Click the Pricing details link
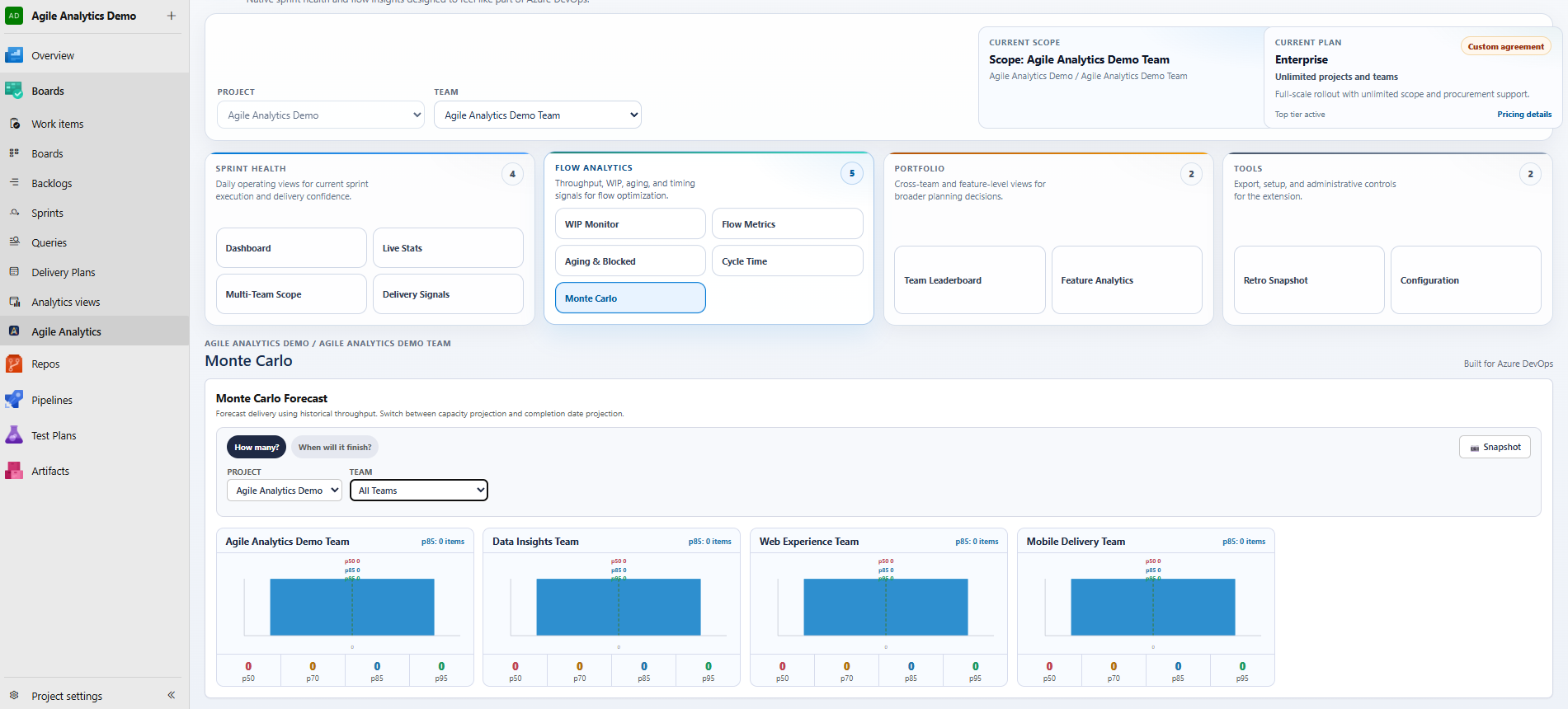This screenshot has width=1568, height=709. [1524, 115]
